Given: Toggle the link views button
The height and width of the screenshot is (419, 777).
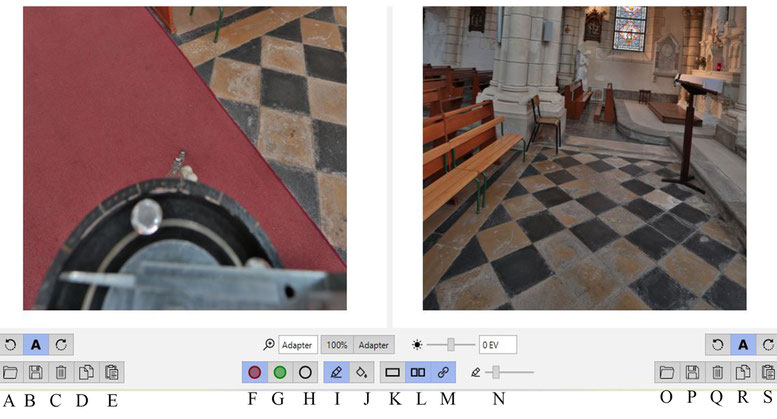Looking at the screenshot, I should (x=443, y=372).
